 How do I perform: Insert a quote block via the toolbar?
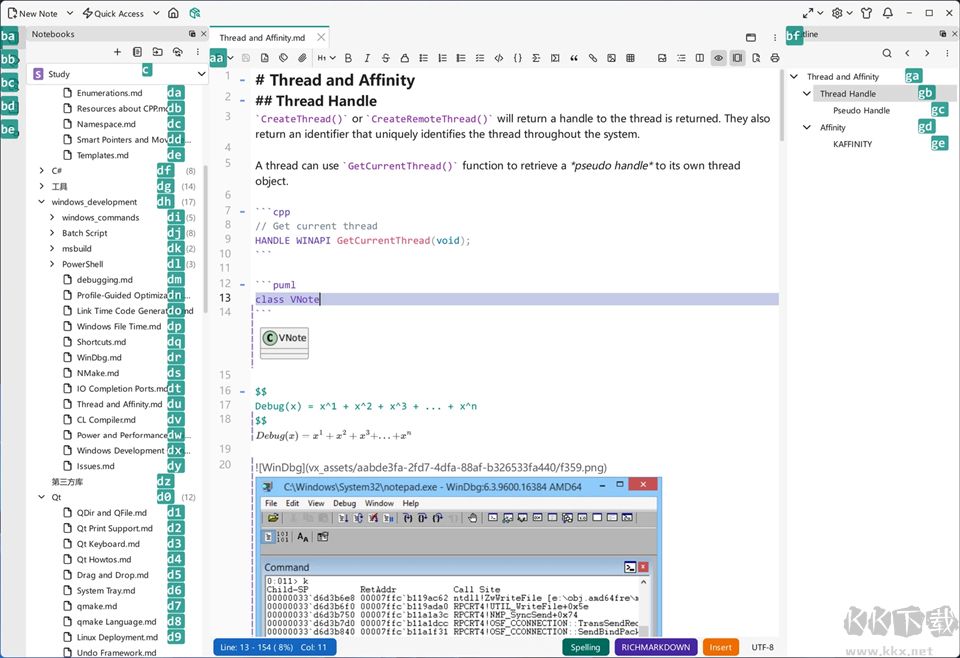click(574, 58)
